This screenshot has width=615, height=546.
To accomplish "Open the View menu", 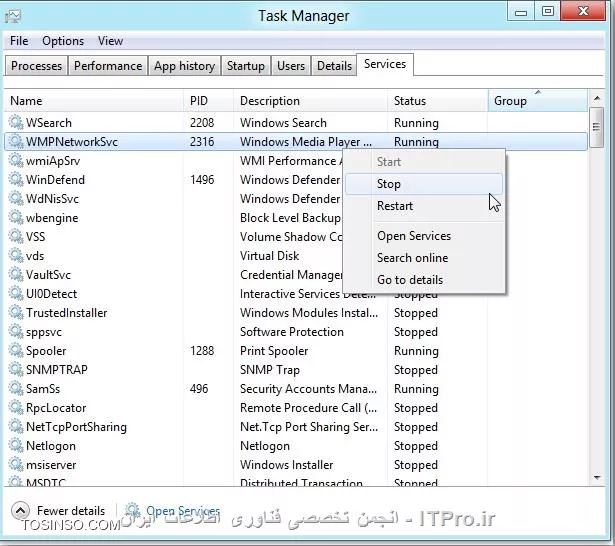I will [110, 41].
